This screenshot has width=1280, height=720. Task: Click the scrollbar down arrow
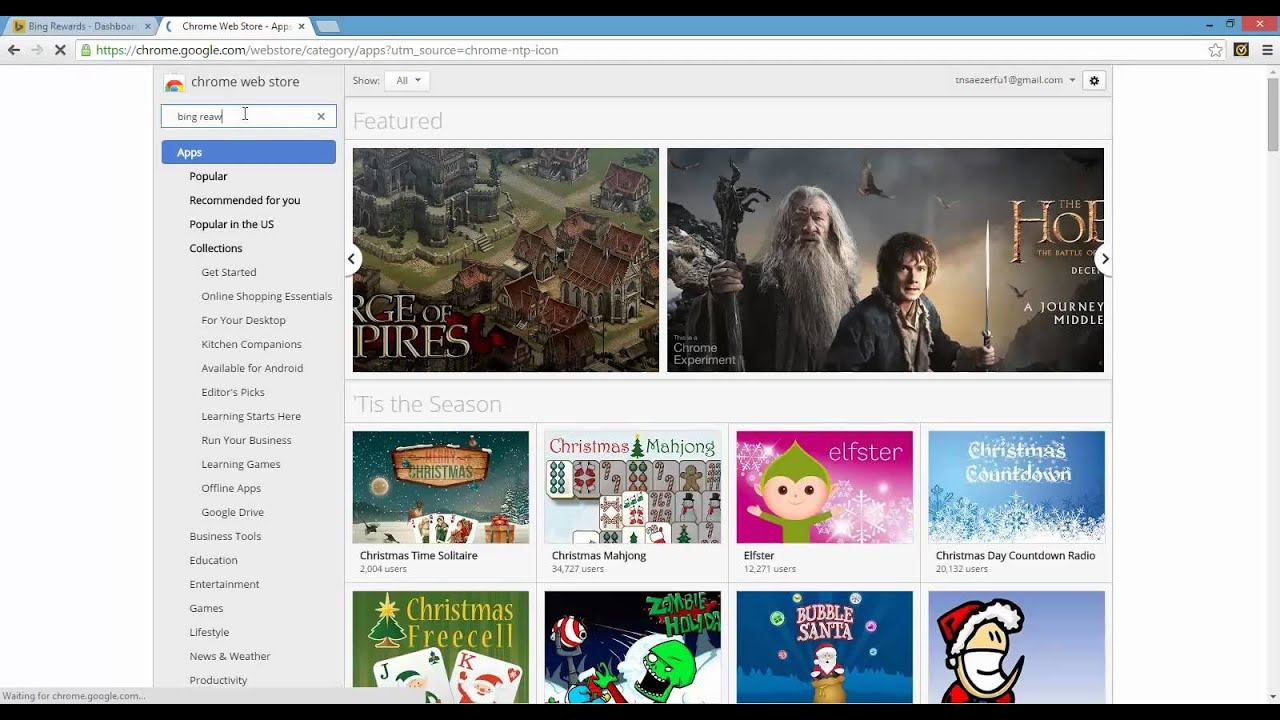1273,696
